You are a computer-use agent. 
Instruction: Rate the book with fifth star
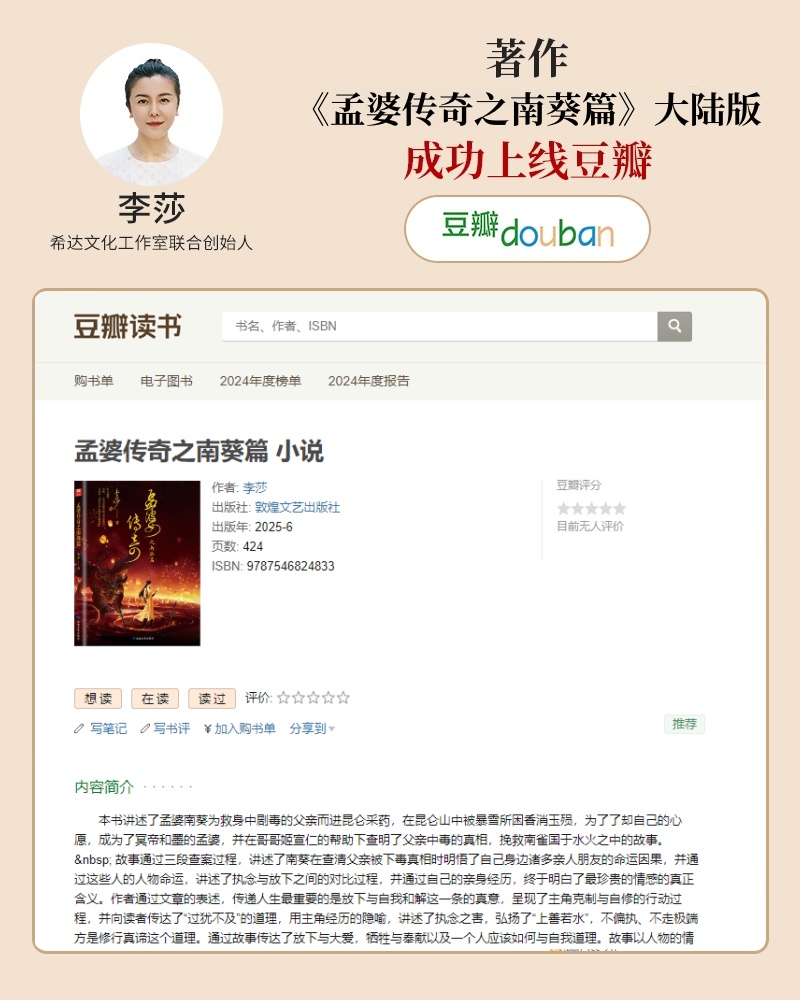pyautogui.click(x=343, y=698)
